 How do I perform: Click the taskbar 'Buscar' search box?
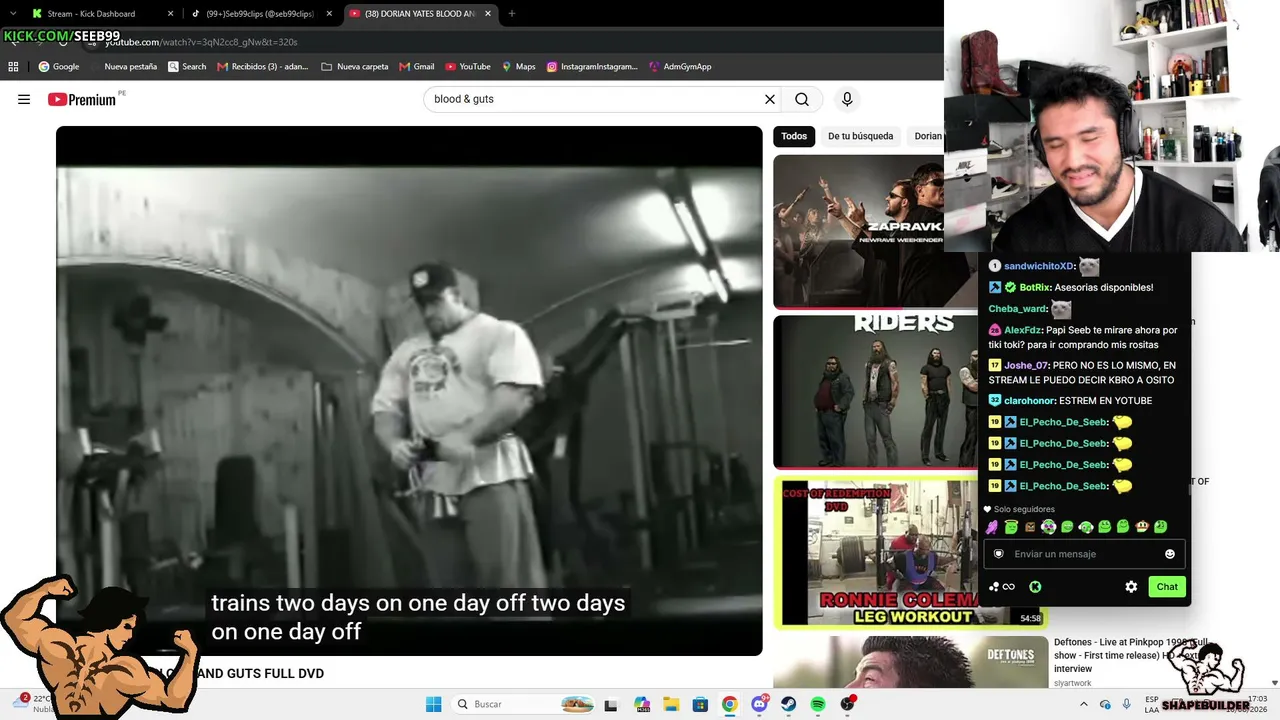coord(522,704)
